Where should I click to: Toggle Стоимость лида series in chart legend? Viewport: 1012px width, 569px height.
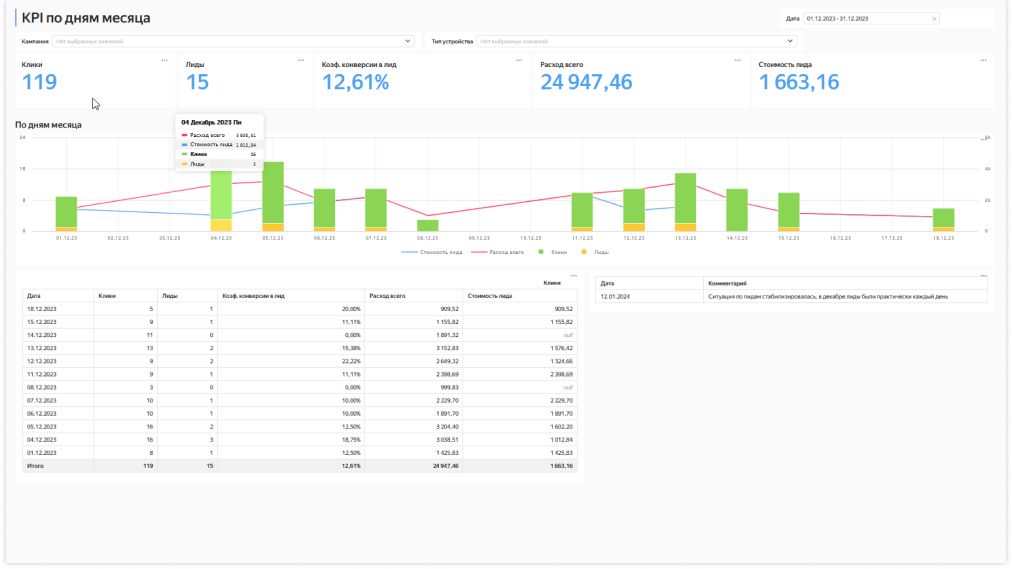click(x=432, y=252)
